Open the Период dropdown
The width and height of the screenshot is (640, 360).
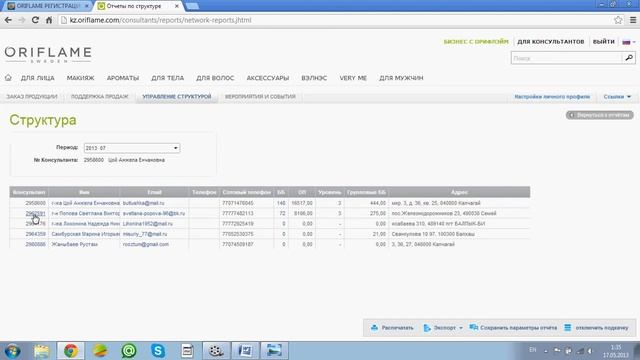132,148
